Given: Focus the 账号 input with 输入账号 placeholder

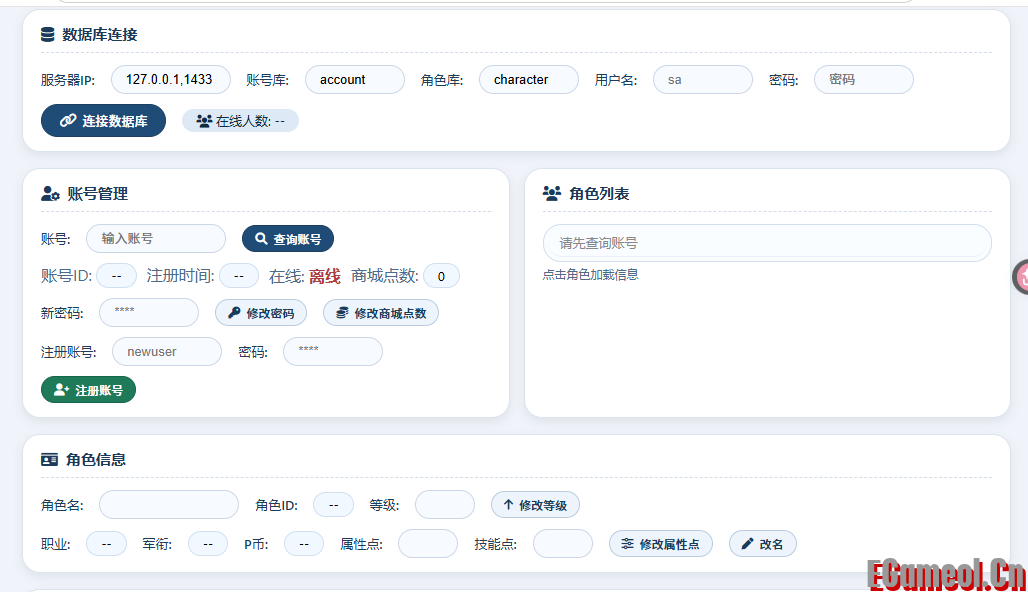Looking at the screenshot, I should pyautogui.click(x=156, y=239).
